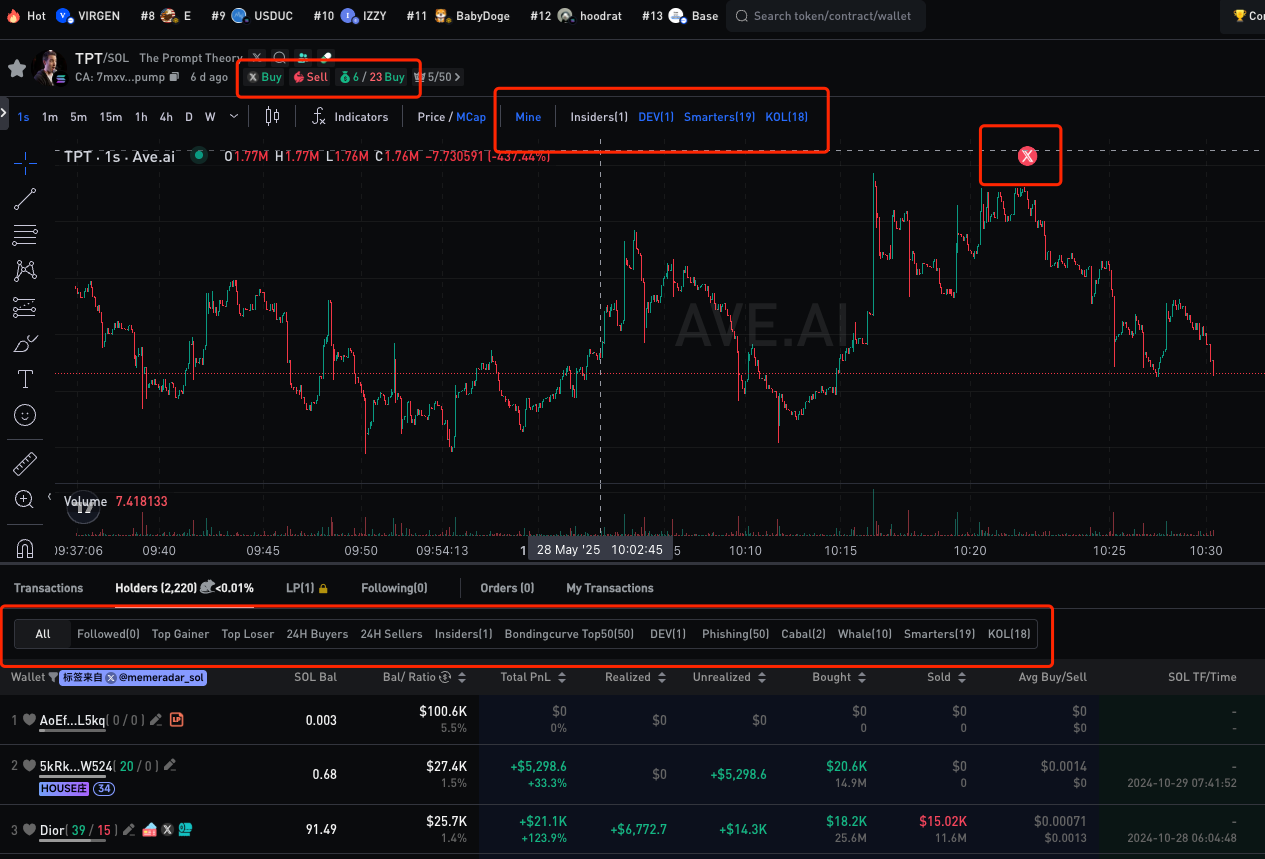
Task: Toggle the Mine trades marker on chart
Action: click(528, 117)
